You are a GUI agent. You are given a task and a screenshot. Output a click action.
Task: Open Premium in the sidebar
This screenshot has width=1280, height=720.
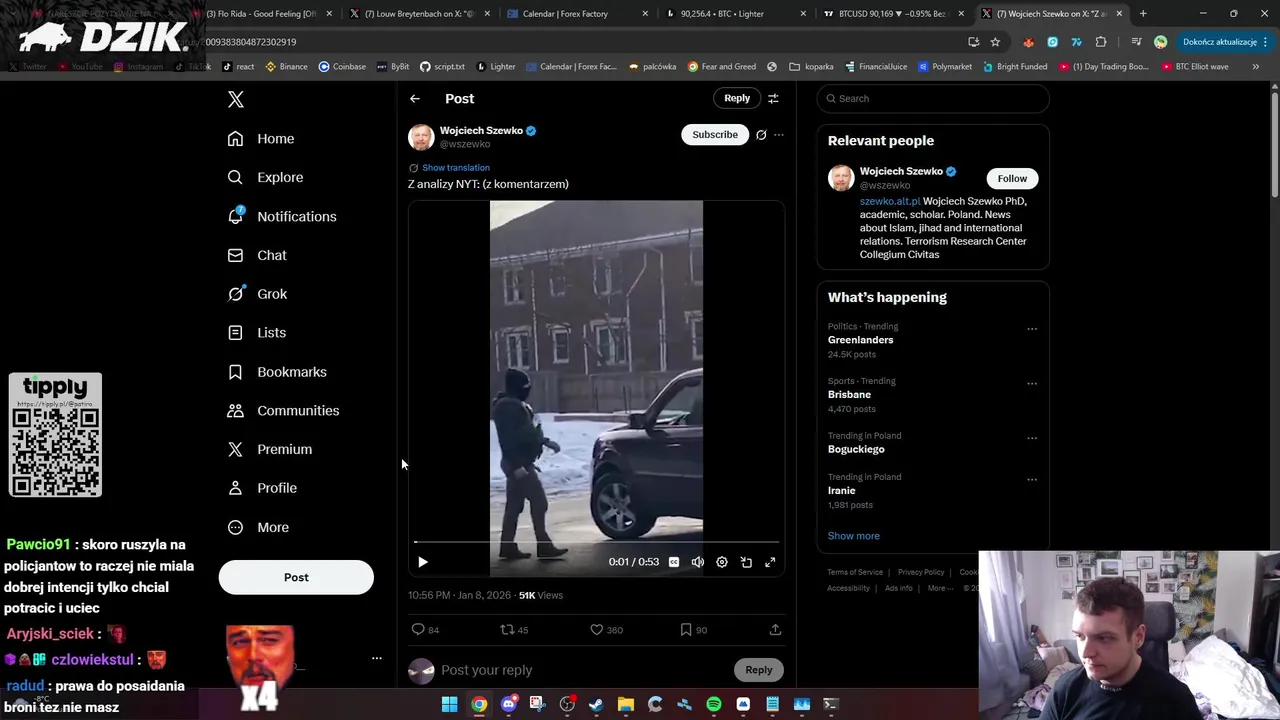270,449
